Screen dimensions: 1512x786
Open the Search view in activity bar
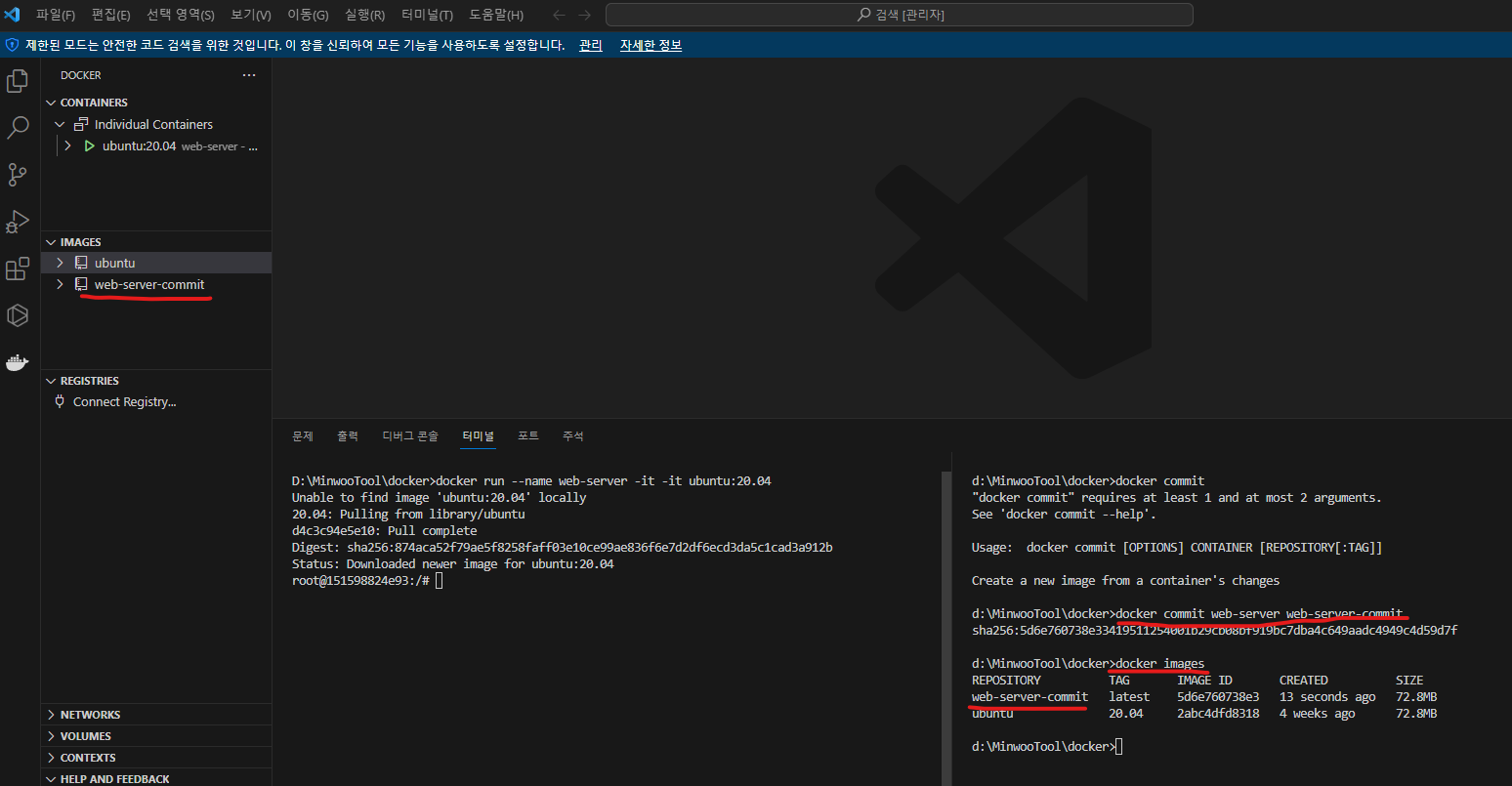pos(18,128)
